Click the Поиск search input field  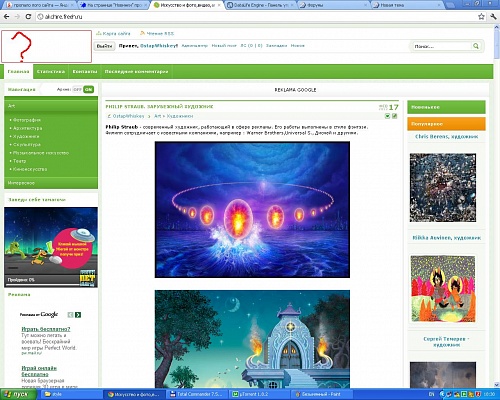(441, 46)
